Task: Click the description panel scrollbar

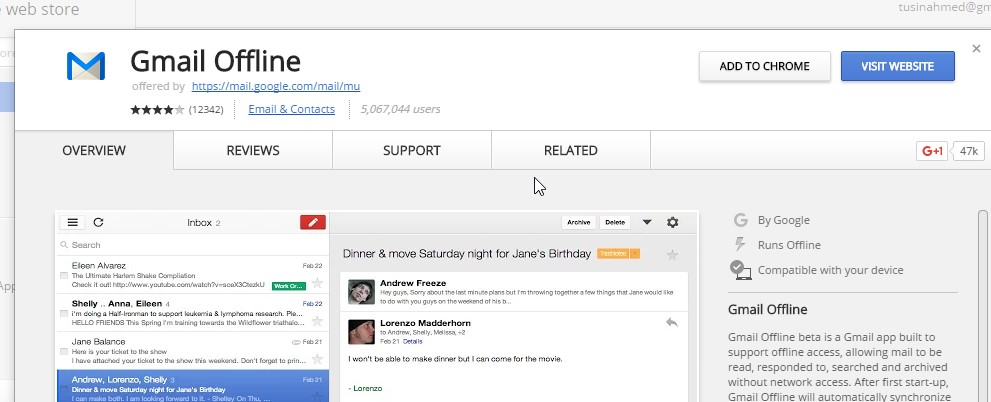Action: pos(983,306)
